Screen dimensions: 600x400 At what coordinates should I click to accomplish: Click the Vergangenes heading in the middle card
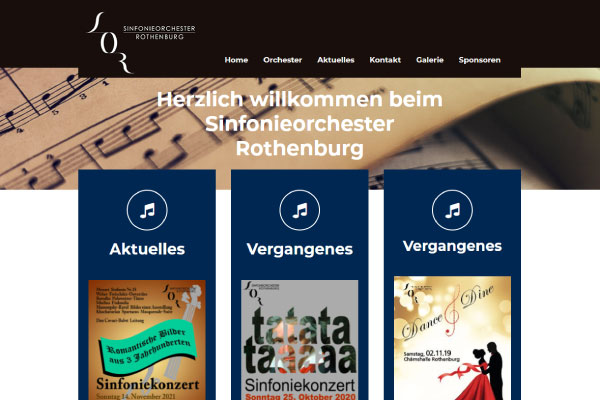tap(300, 249)
